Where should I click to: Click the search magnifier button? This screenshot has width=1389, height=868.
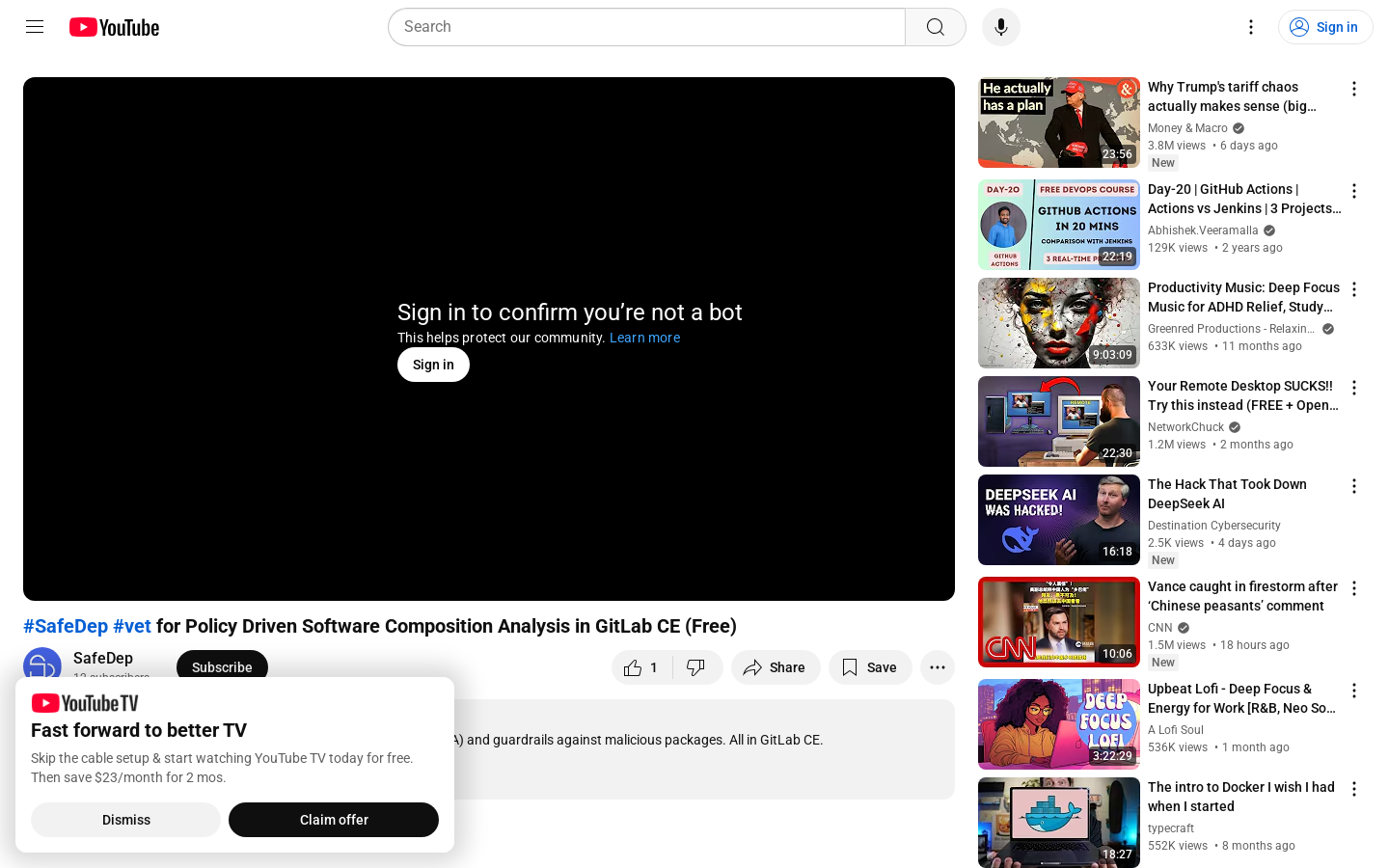(x=936, y=27)
